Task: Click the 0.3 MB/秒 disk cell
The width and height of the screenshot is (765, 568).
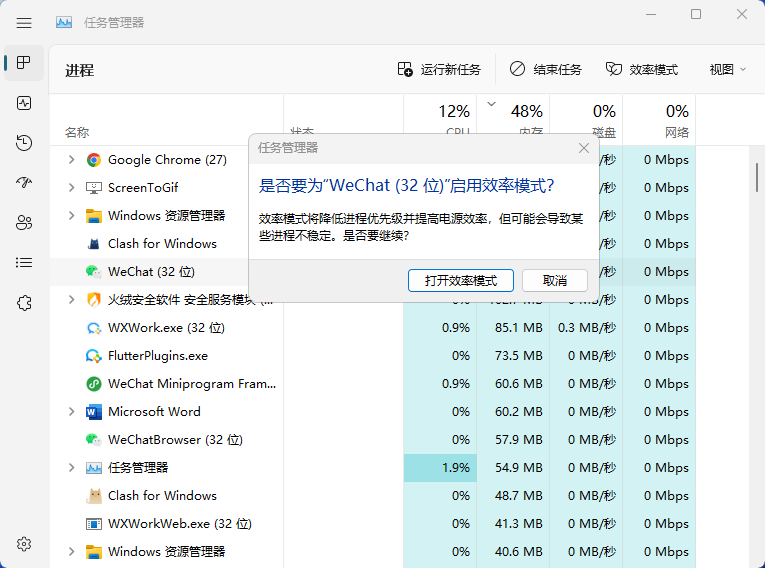Action: point(586,327)
